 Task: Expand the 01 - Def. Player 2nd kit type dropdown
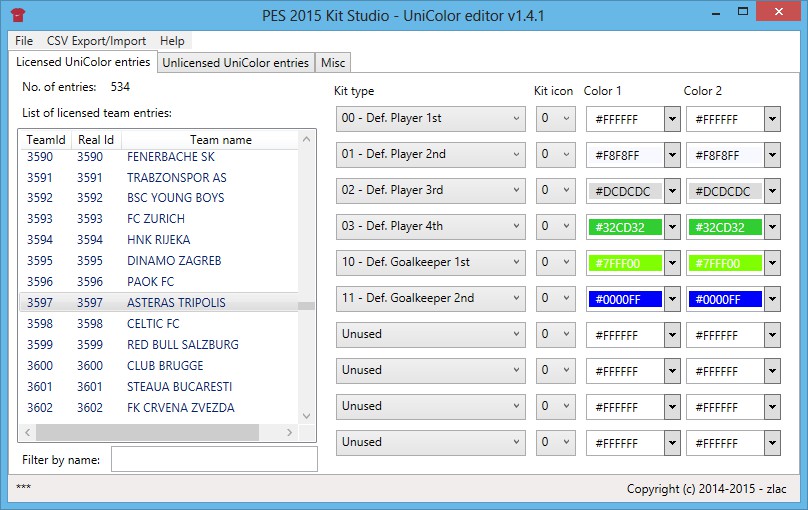click(430, 155)
